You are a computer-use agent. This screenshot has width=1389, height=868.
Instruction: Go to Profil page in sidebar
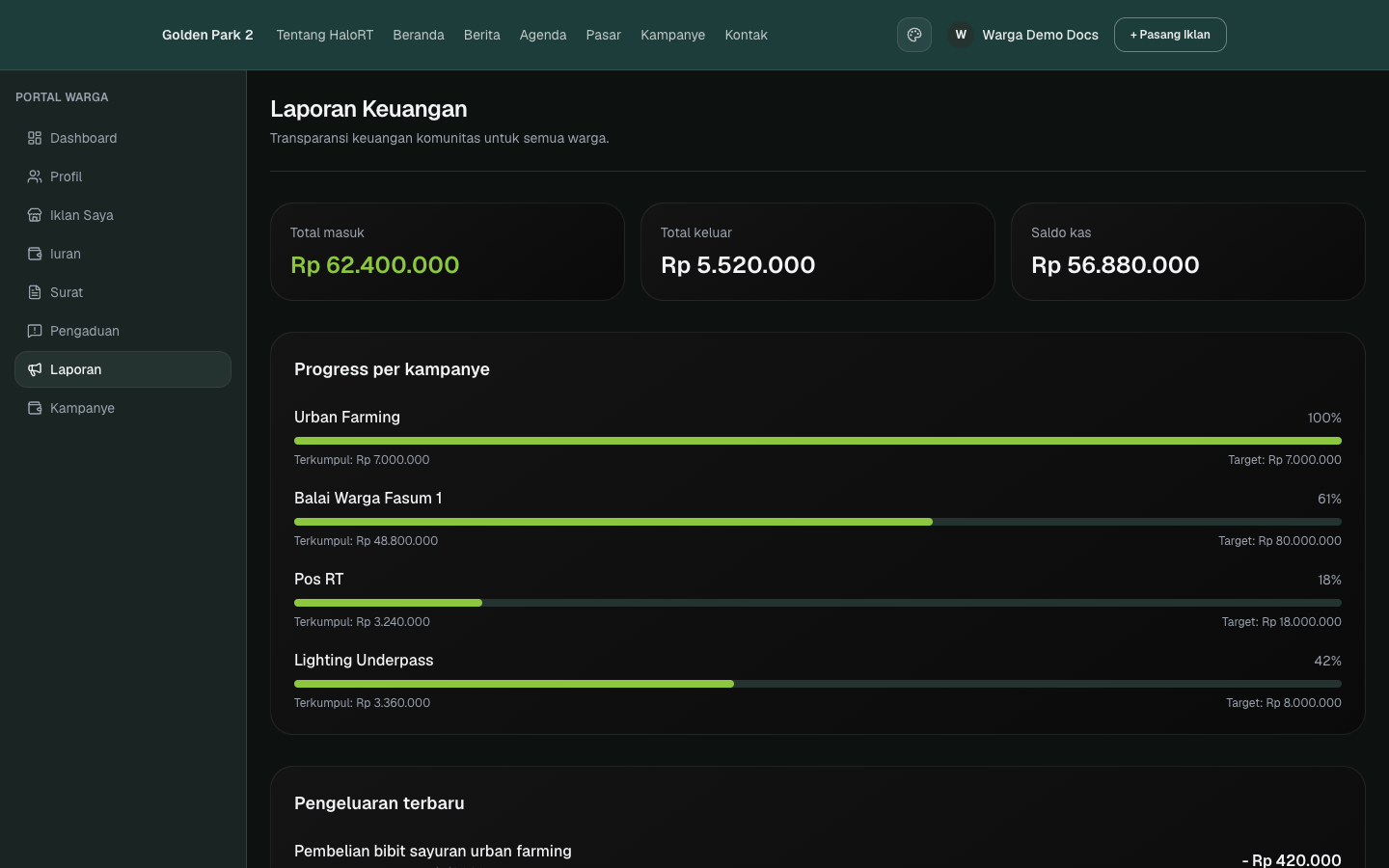click(123, 176)
